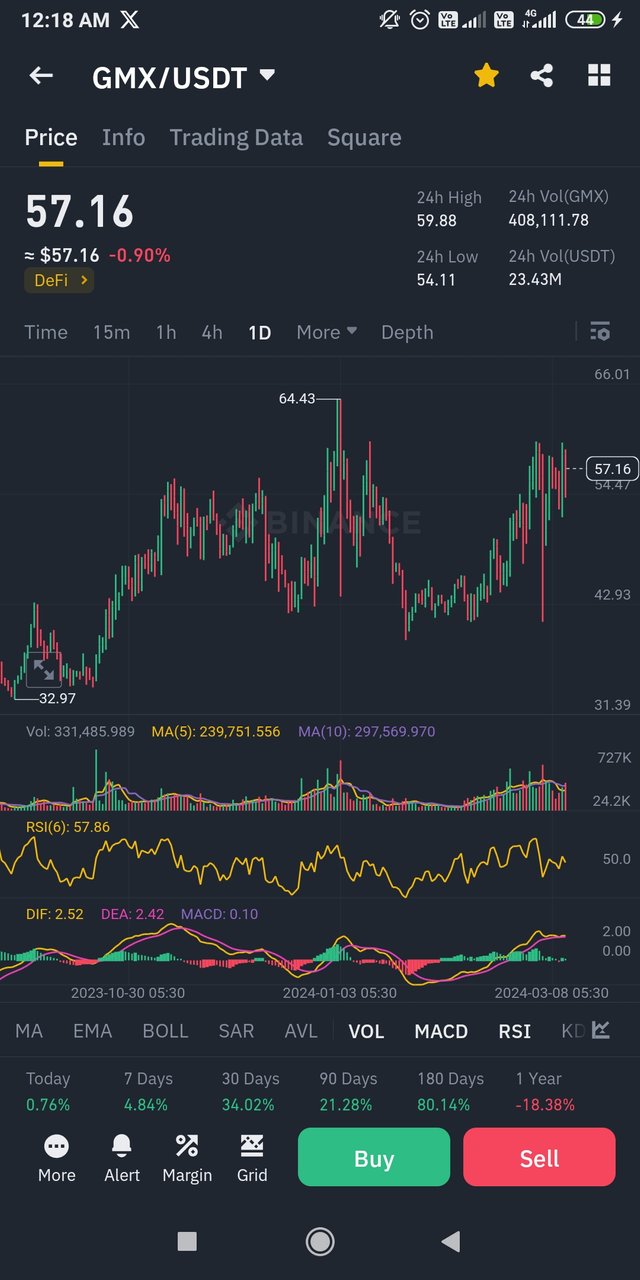Open chart settings icon beside Depth
This screenshot has height=1280, width=640.
tap(600, 331)
